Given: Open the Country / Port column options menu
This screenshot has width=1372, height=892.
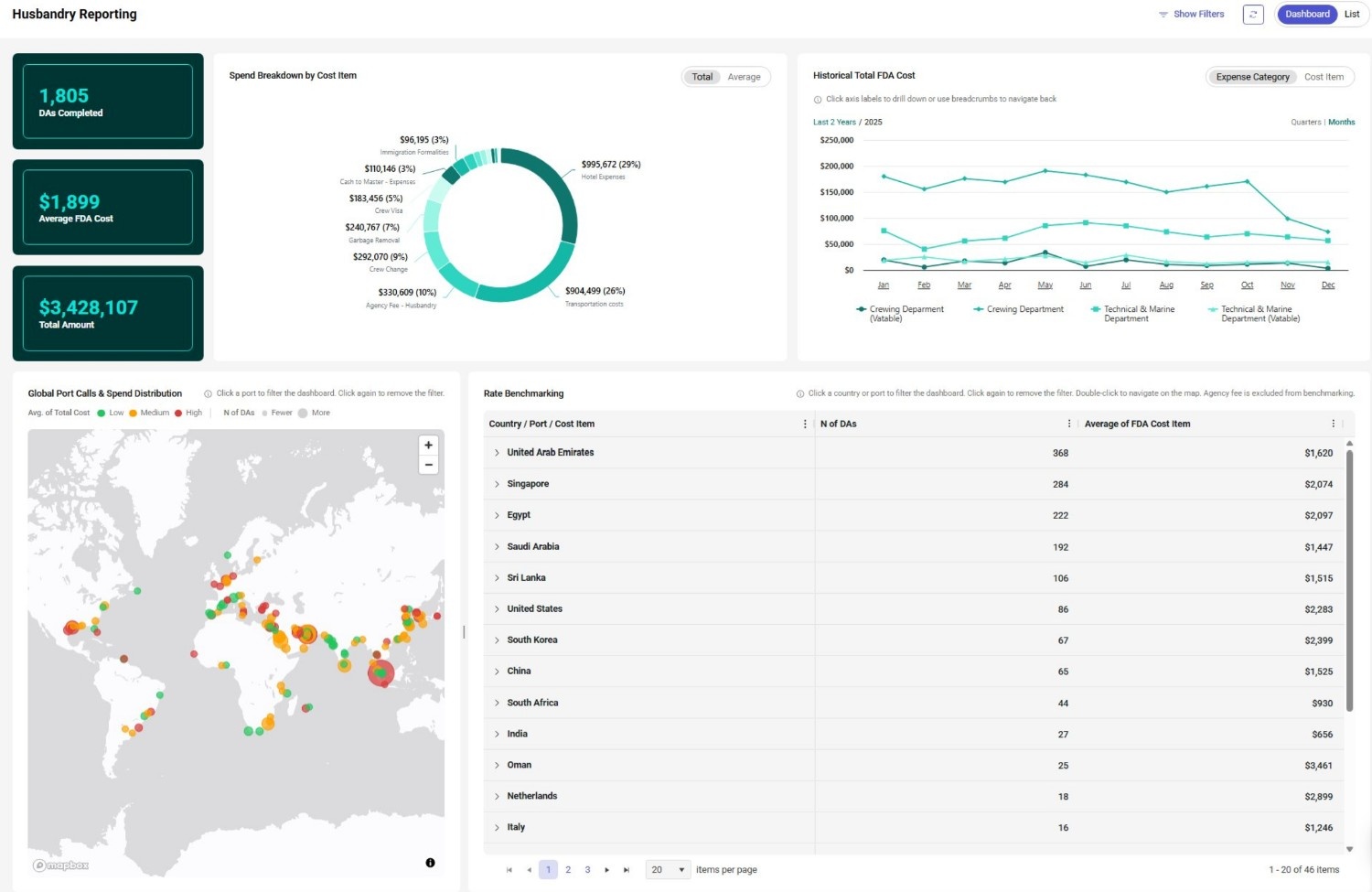Looking at the screenshot, I should (805, 424).
